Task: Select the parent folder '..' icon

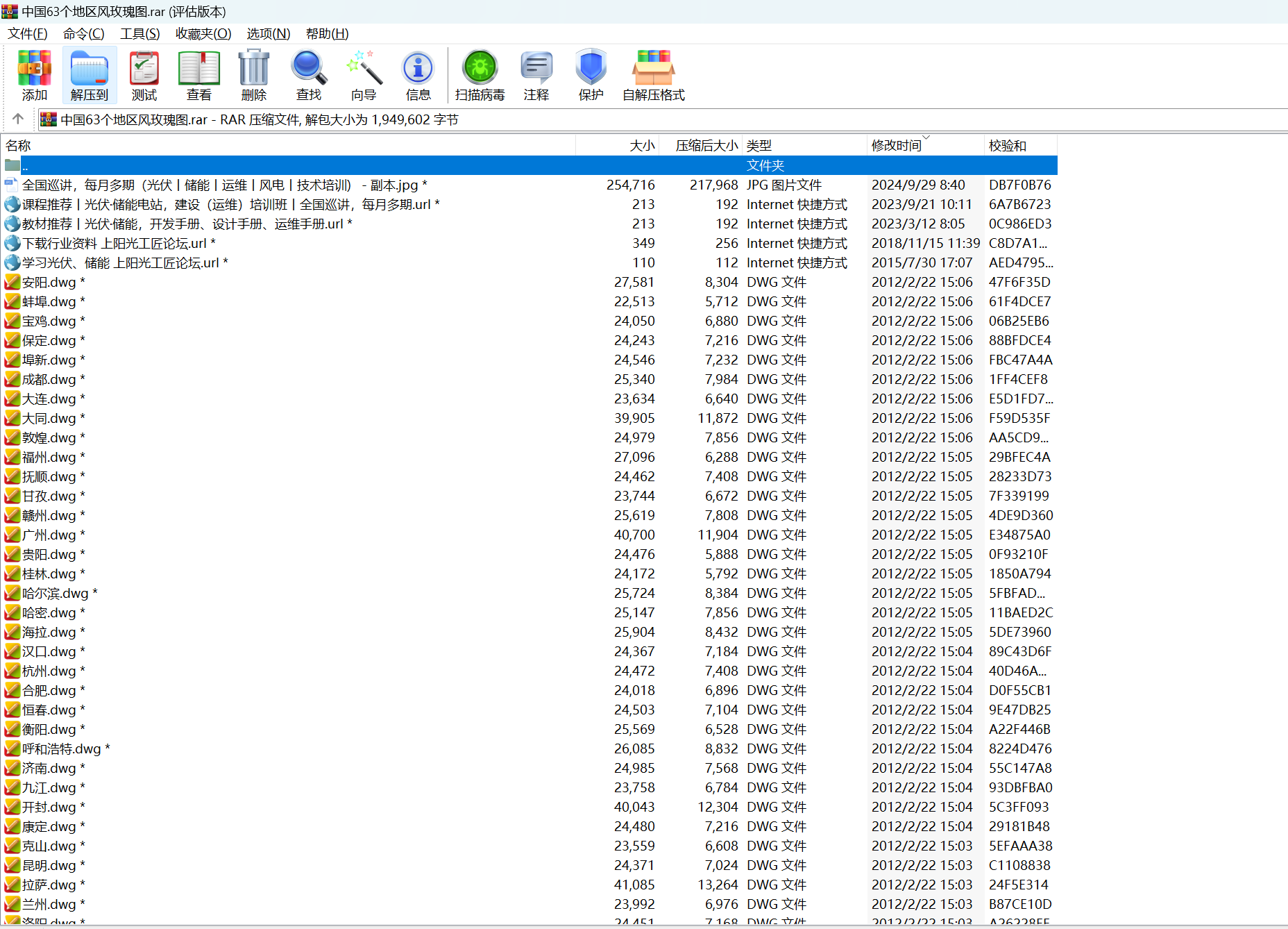Action: pyautogui.click(x=12, y=165)
